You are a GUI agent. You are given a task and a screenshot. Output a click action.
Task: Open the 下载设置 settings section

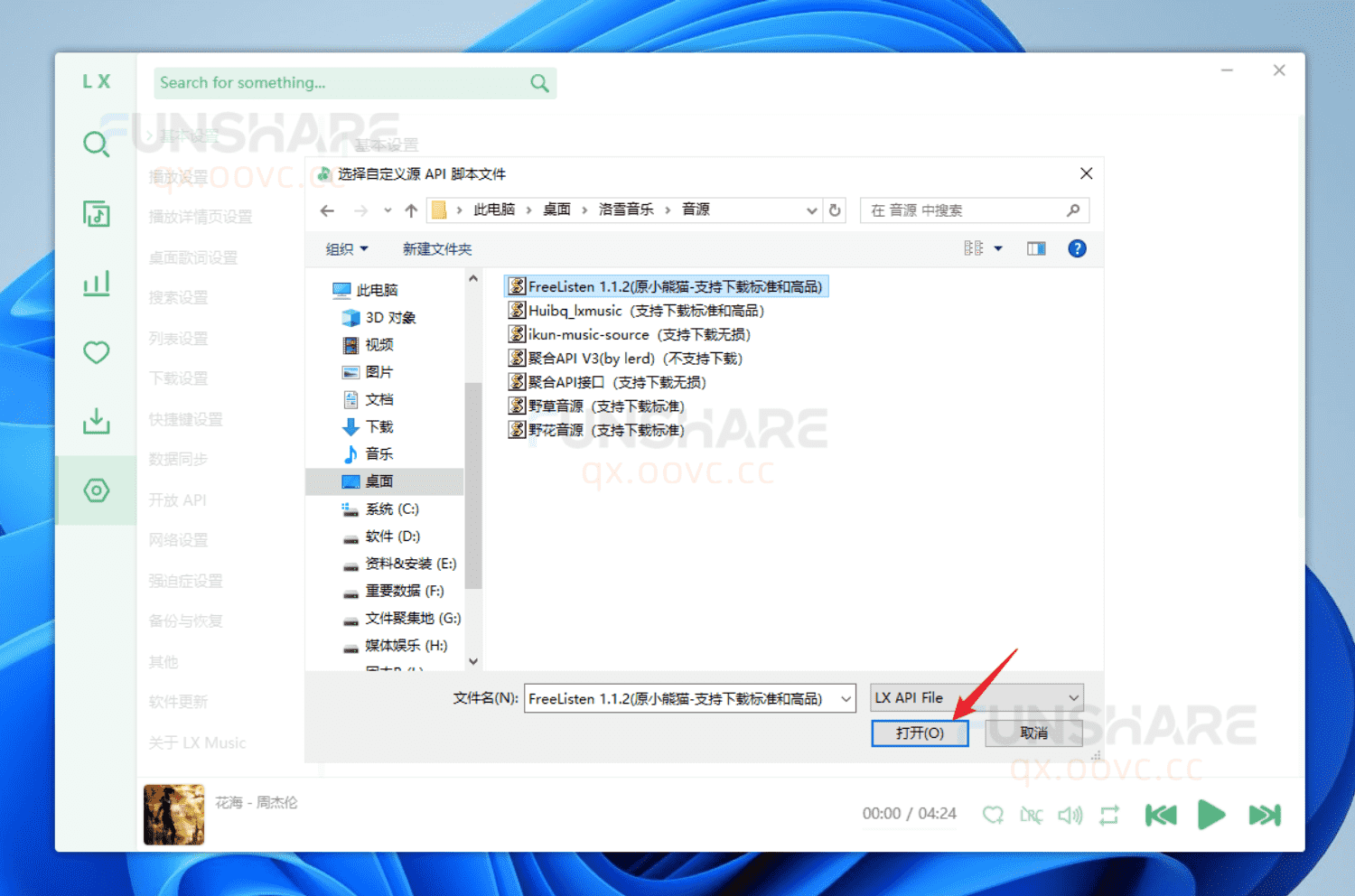178,378
